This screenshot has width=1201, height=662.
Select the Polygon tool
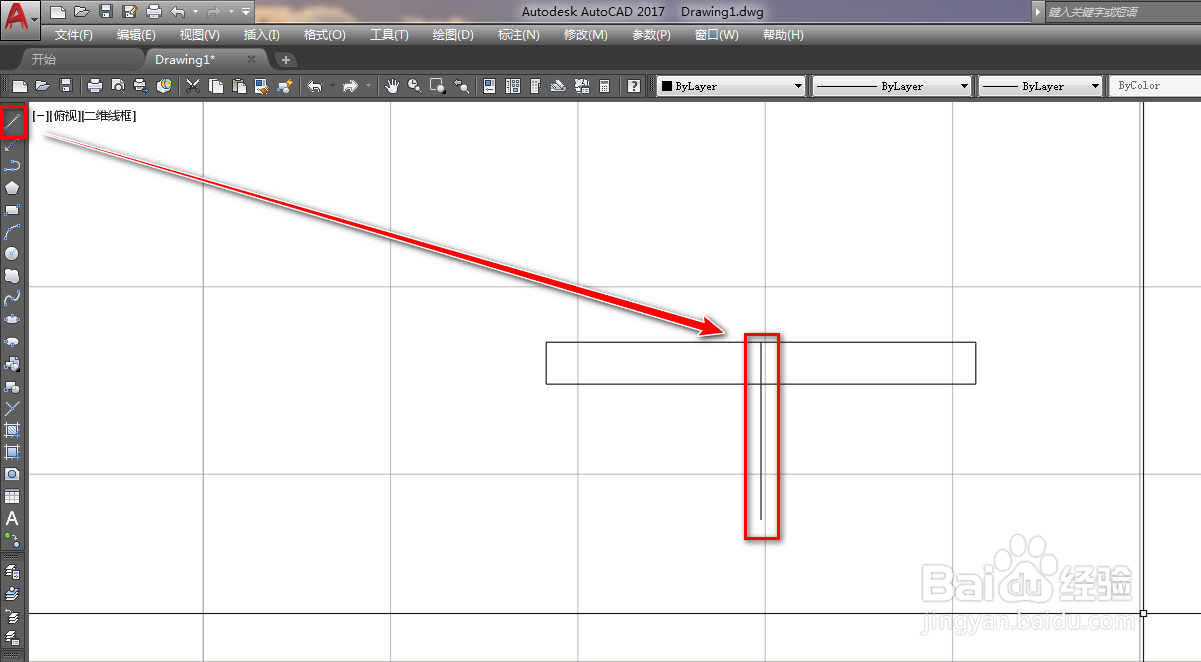point(12,188)
